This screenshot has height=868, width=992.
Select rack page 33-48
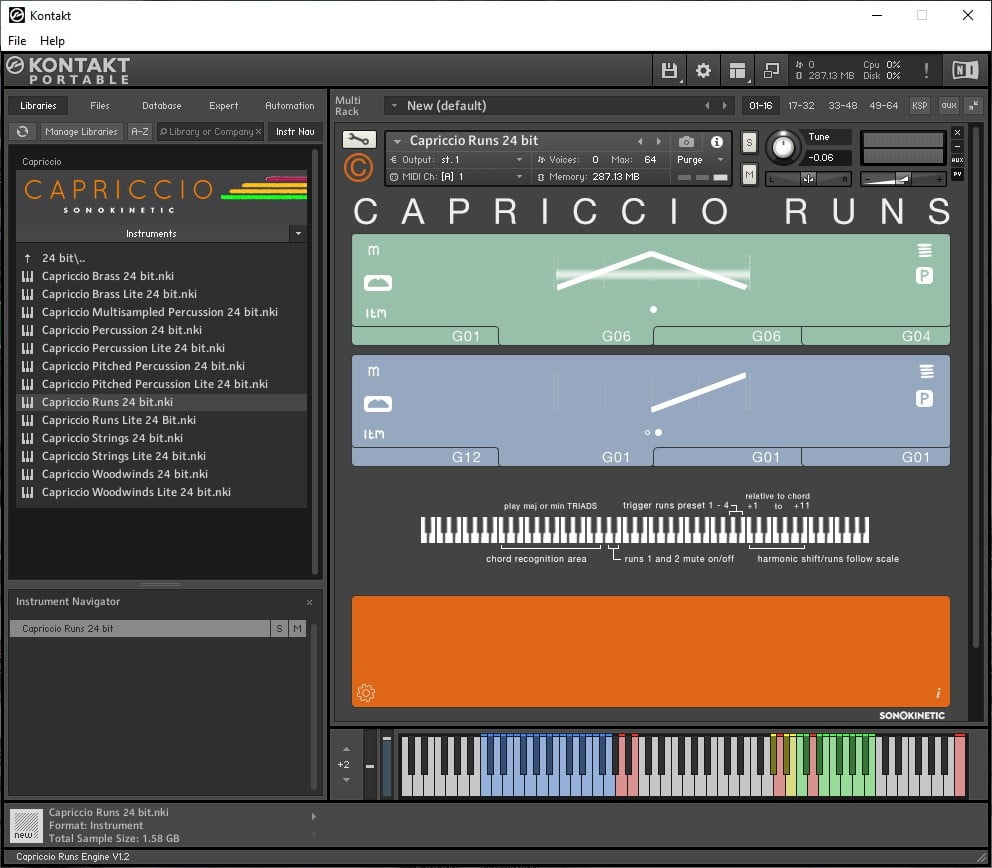click(843, 106)
